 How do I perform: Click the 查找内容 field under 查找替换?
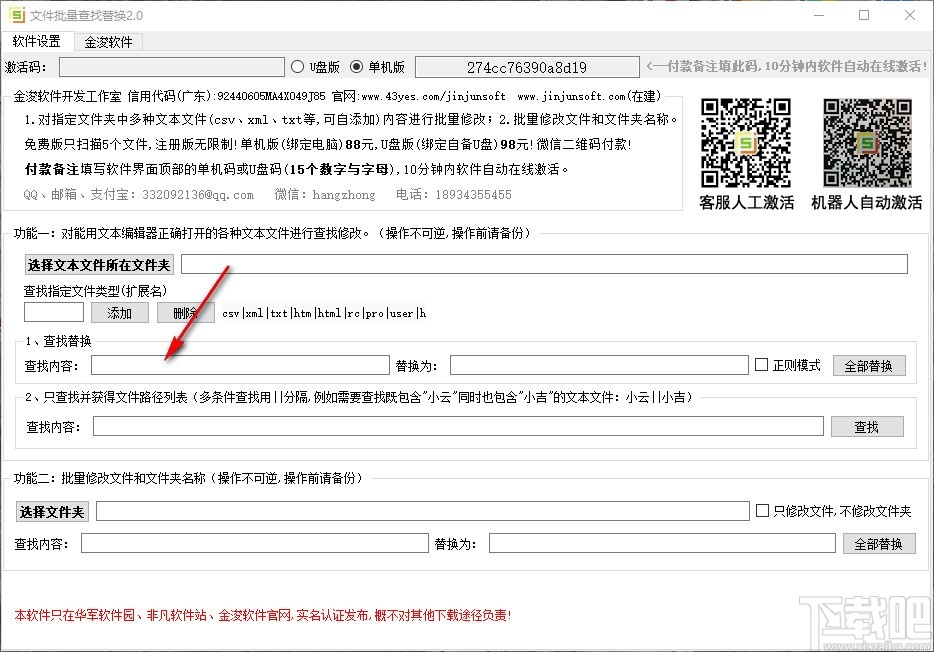click(240, 365)
